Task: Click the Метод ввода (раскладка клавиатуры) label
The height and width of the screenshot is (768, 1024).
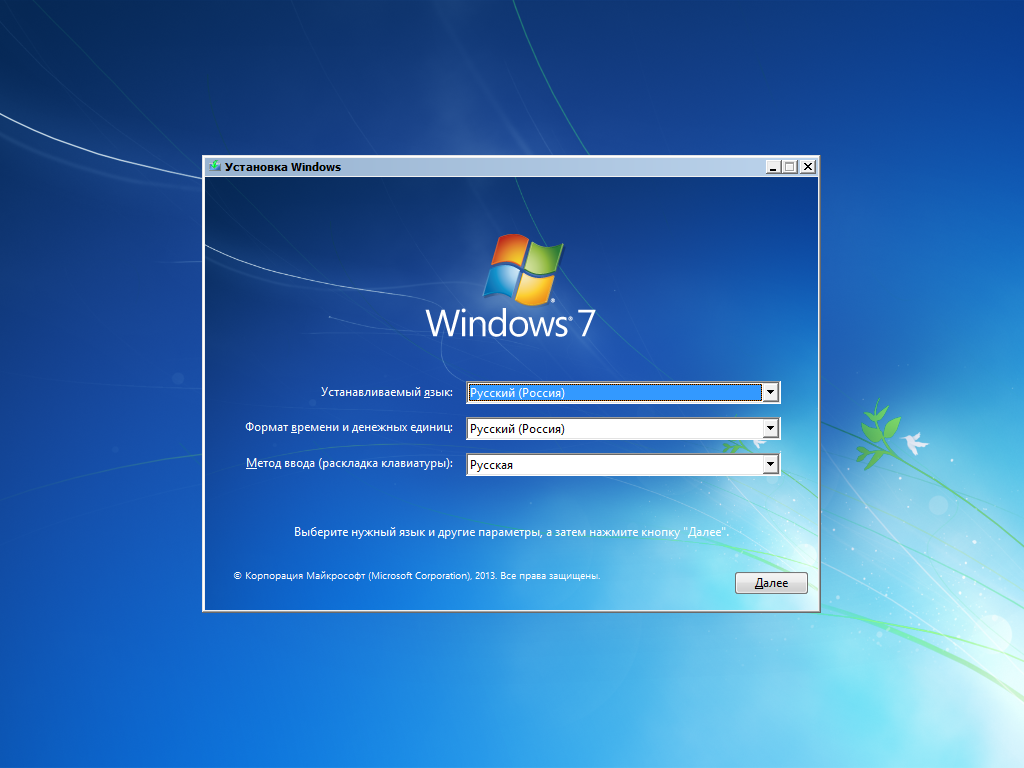Action: [x=349, y=463]
